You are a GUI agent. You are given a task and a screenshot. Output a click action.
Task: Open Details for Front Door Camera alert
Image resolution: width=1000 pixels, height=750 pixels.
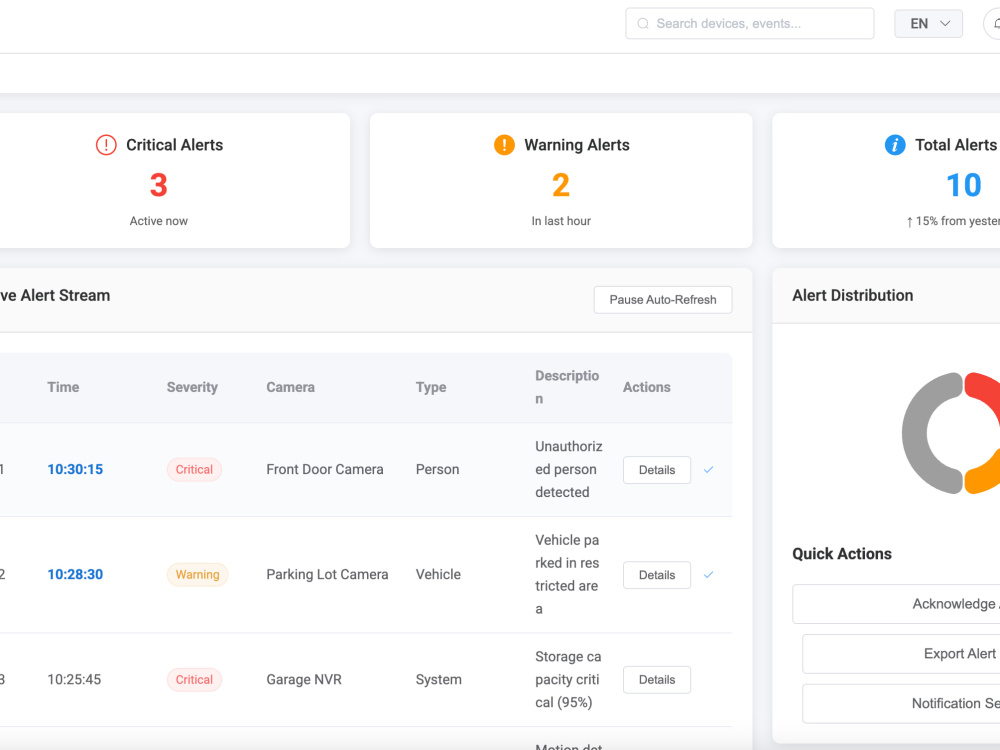coord(657,470)
